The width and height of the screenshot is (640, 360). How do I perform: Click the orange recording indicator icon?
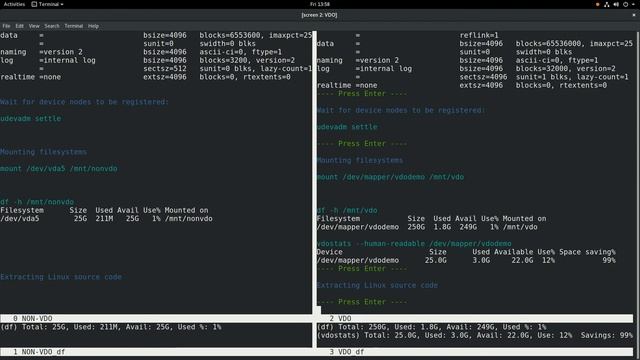coord(598,4)
